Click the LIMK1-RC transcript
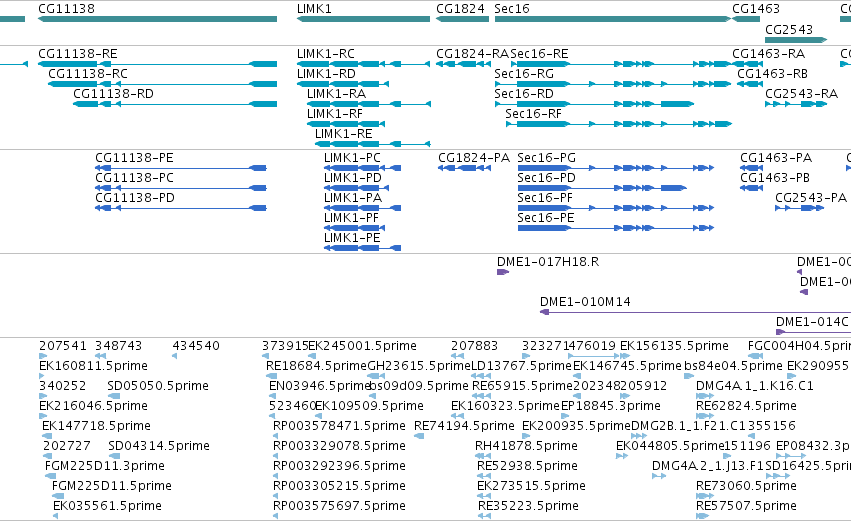Screen dimensions: 851x521 pyautogui.click(x=326, y=54)
